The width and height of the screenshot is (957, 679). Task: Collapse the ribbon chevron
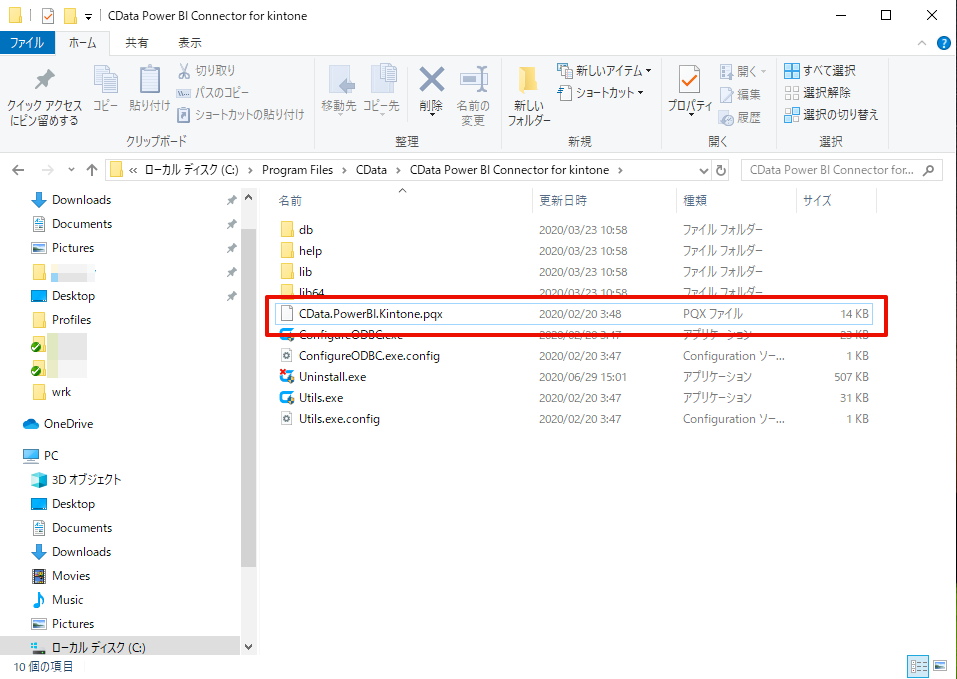922,43
